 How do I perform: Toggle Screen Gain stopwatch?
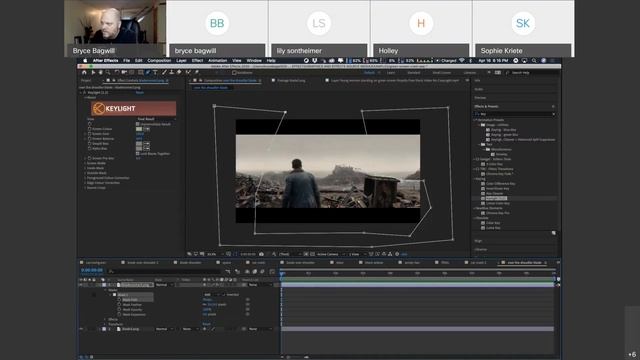click(x=89, y=133)
